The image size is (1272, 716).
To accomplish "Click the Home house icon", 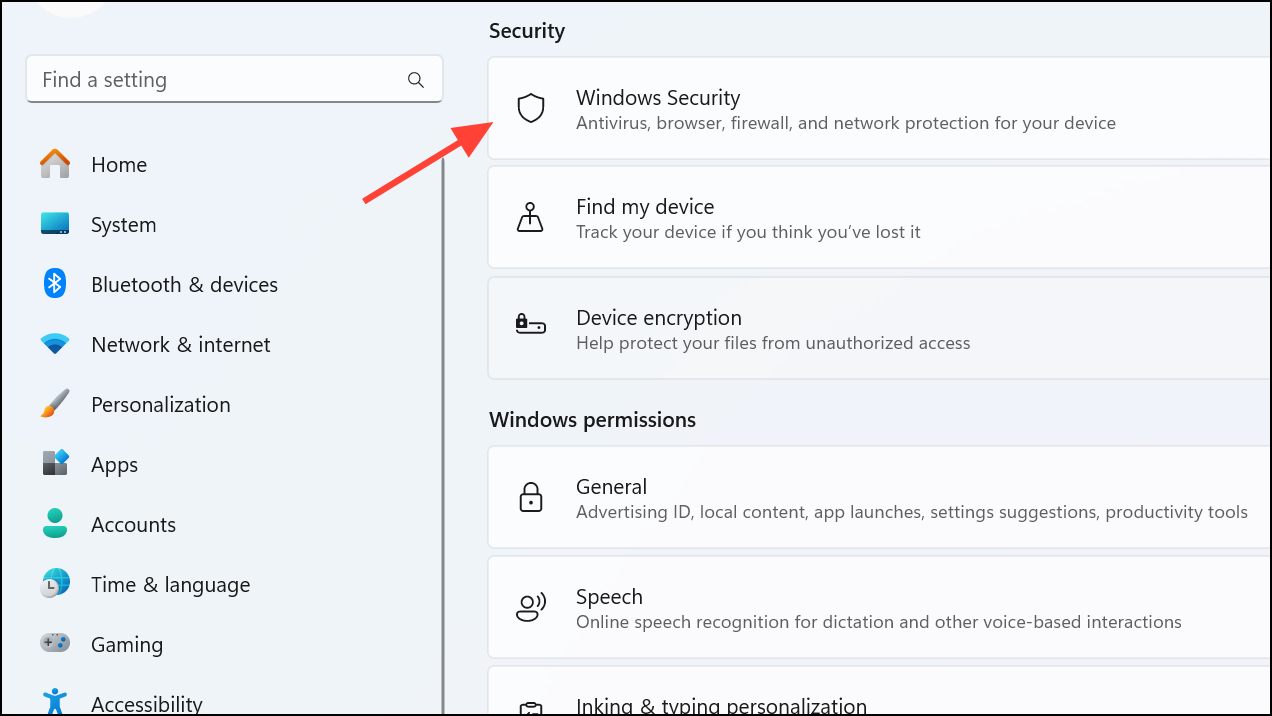I will (55, 164).
